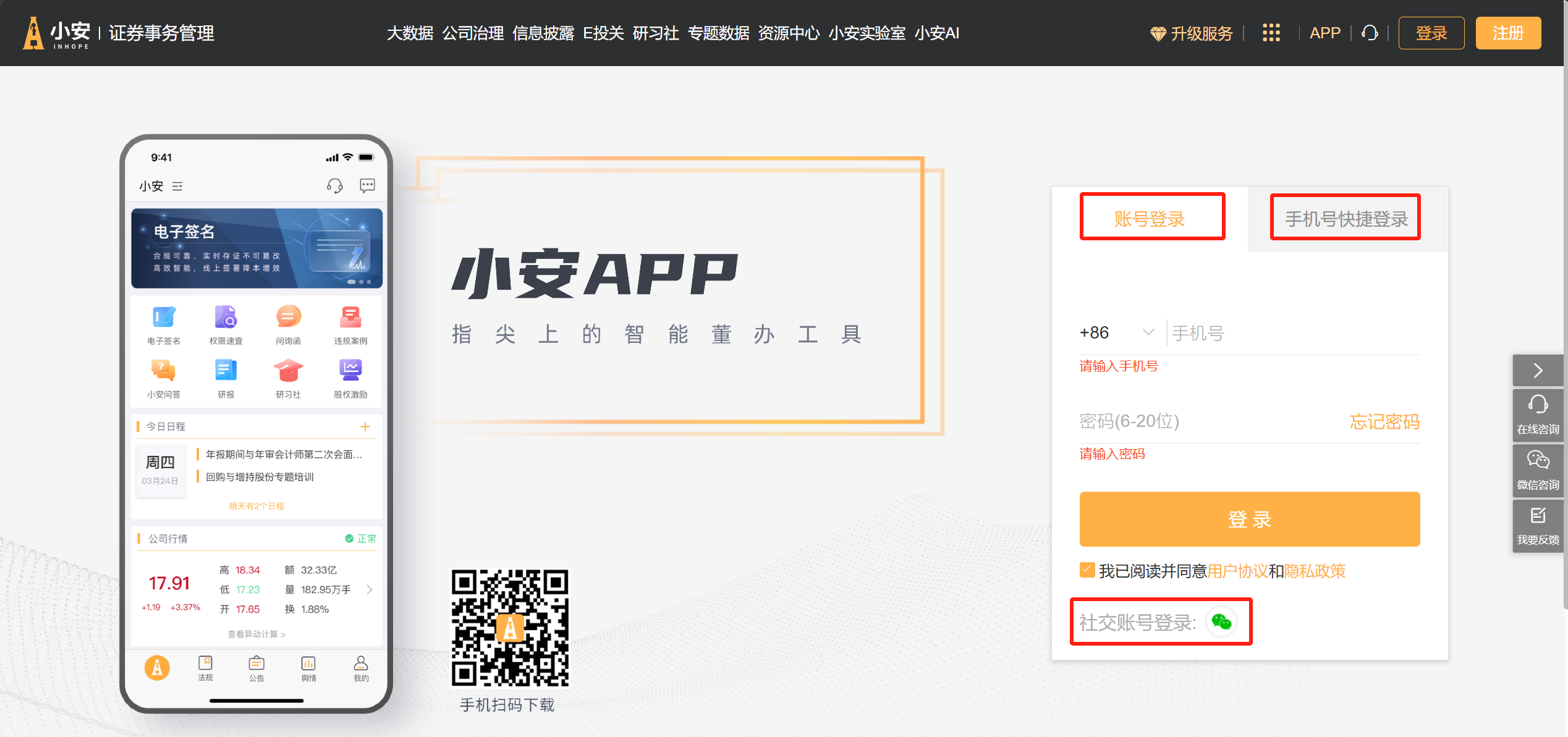Switch to the 手机号快捷登录 tab
Viewport: 1568px width, 737px height.
coord(1346,219)
